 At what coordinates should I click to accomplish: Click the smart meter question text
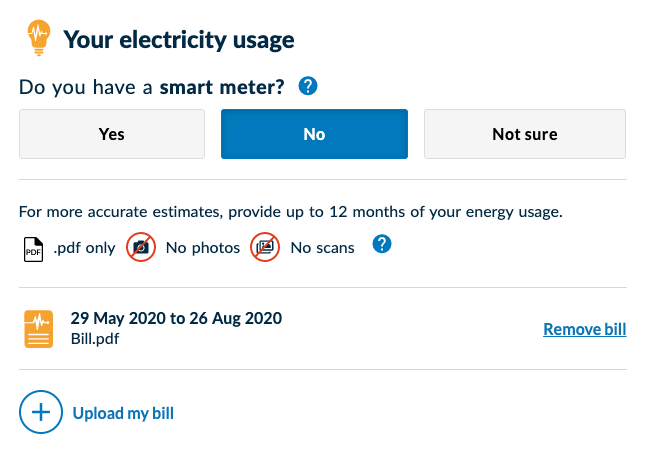coord(152,87)
